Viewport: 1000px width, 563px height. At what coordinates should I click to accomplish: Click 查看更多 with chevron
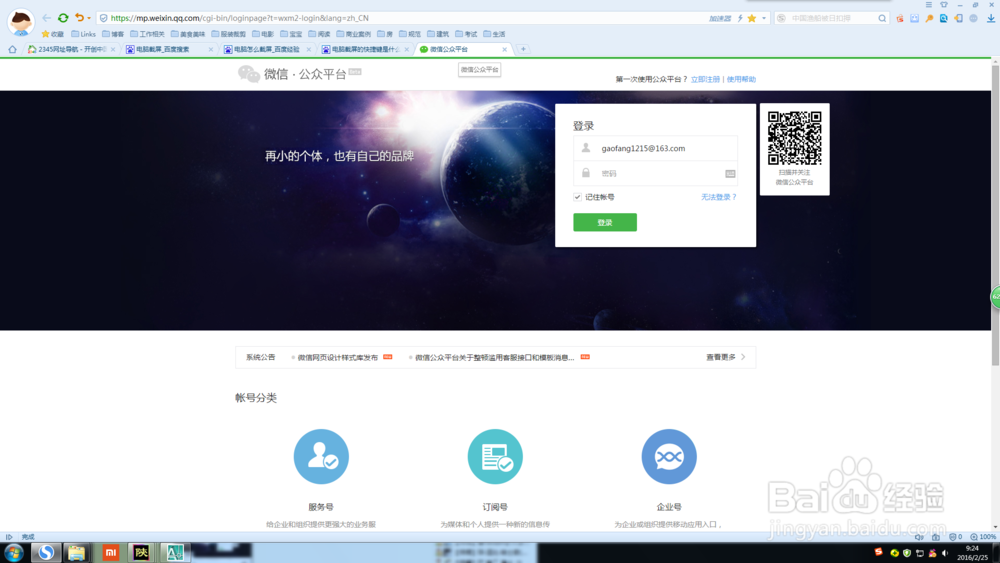pyautogui.click(x=725, y=357)
